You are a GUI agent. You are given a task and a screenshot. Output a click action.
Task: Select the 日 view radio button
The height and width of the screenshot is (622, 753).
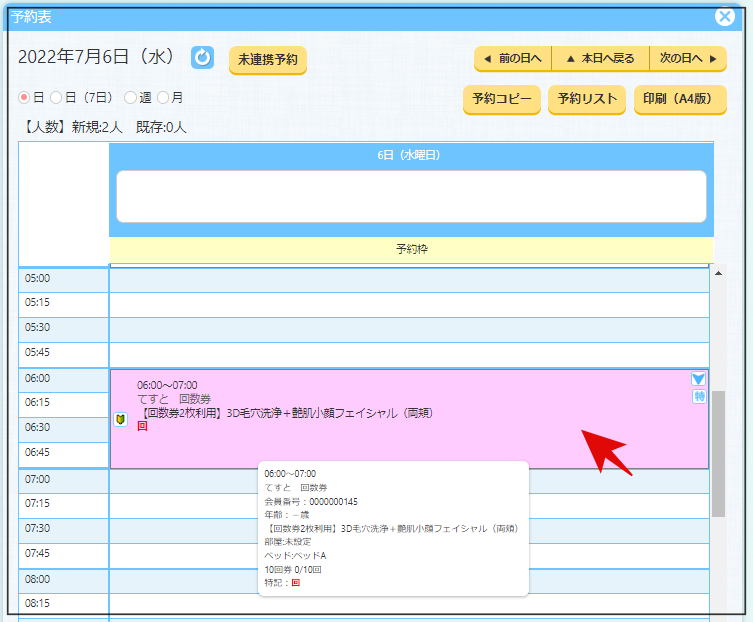[x=25, y=98]
